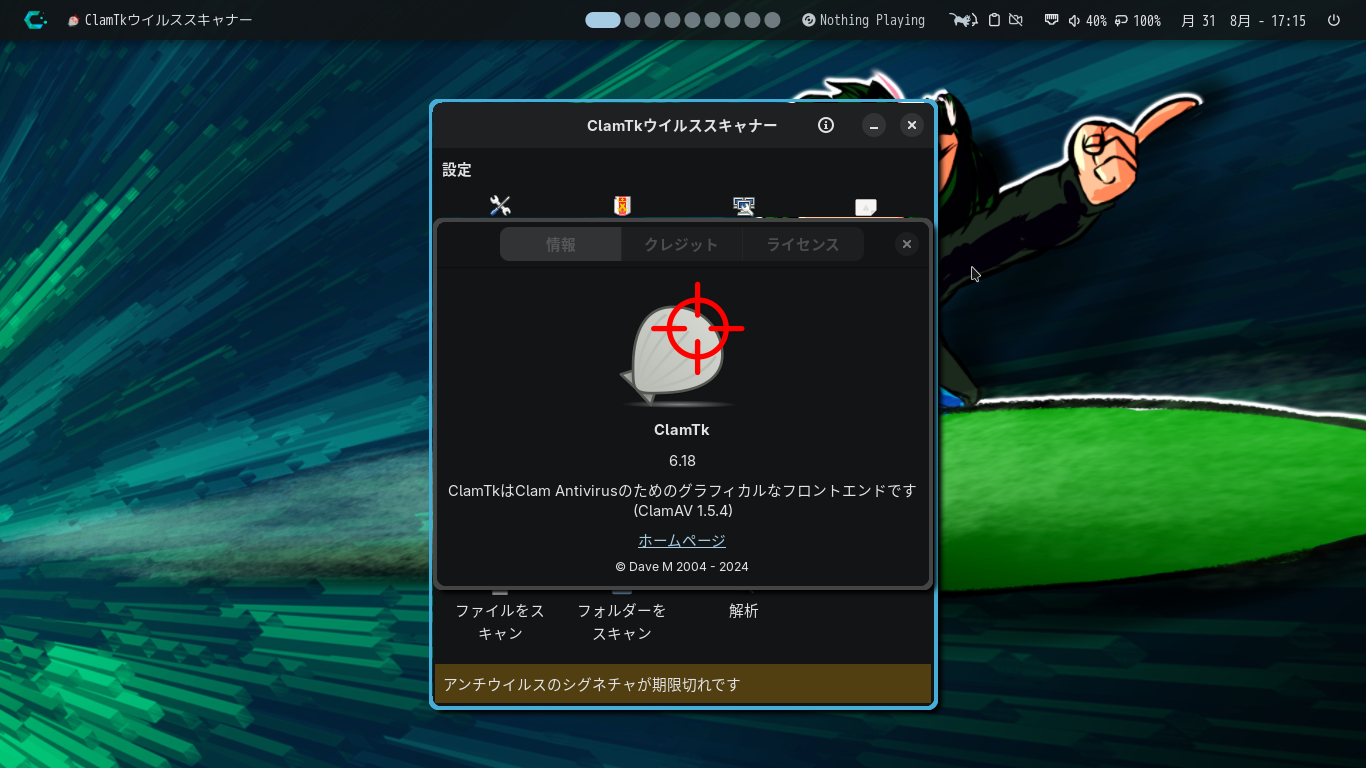Select the highlighted active workspace pill
The image size is (1366, 768).
603,20
